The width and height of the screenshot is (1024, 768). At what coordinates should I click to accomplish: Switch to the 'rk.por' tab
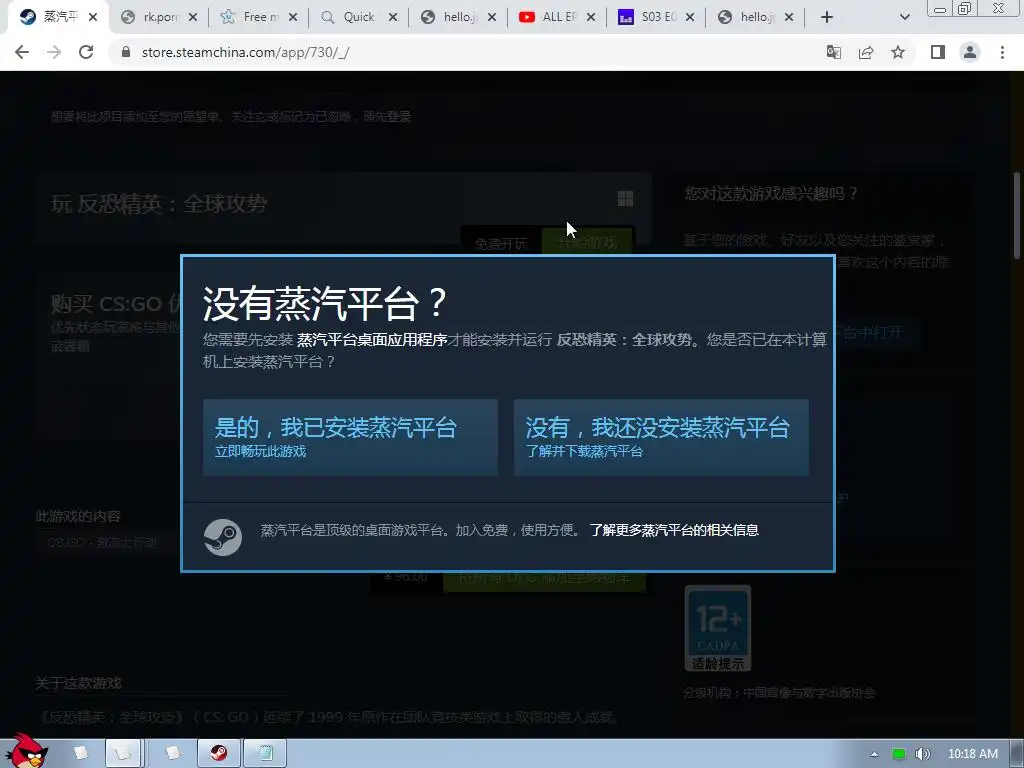(159, 17)
